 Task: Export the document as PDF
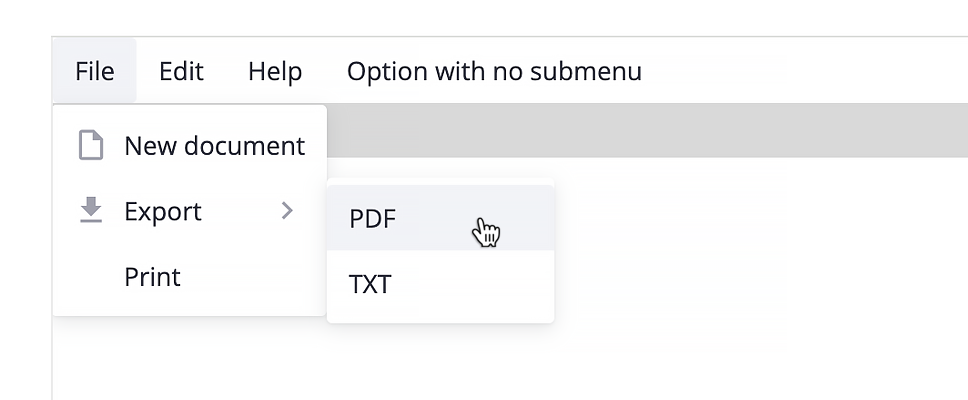[440, 218]
